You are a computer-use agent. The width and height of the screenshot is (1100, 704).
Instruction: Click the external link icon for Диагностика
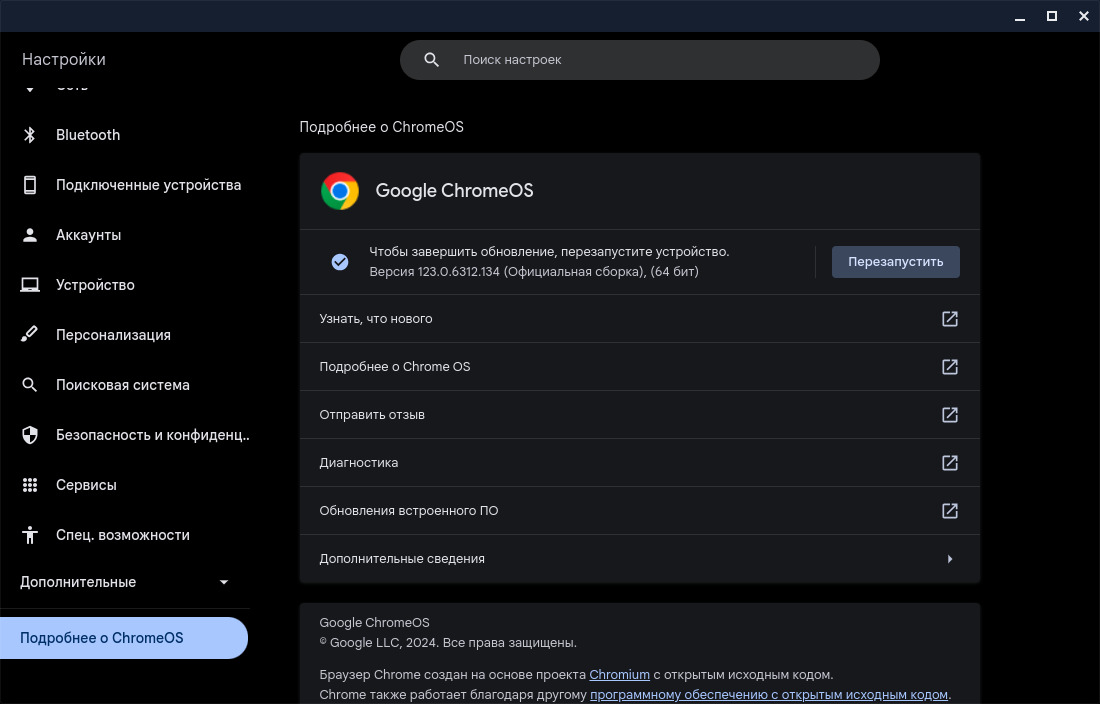(x=949, y=463)
